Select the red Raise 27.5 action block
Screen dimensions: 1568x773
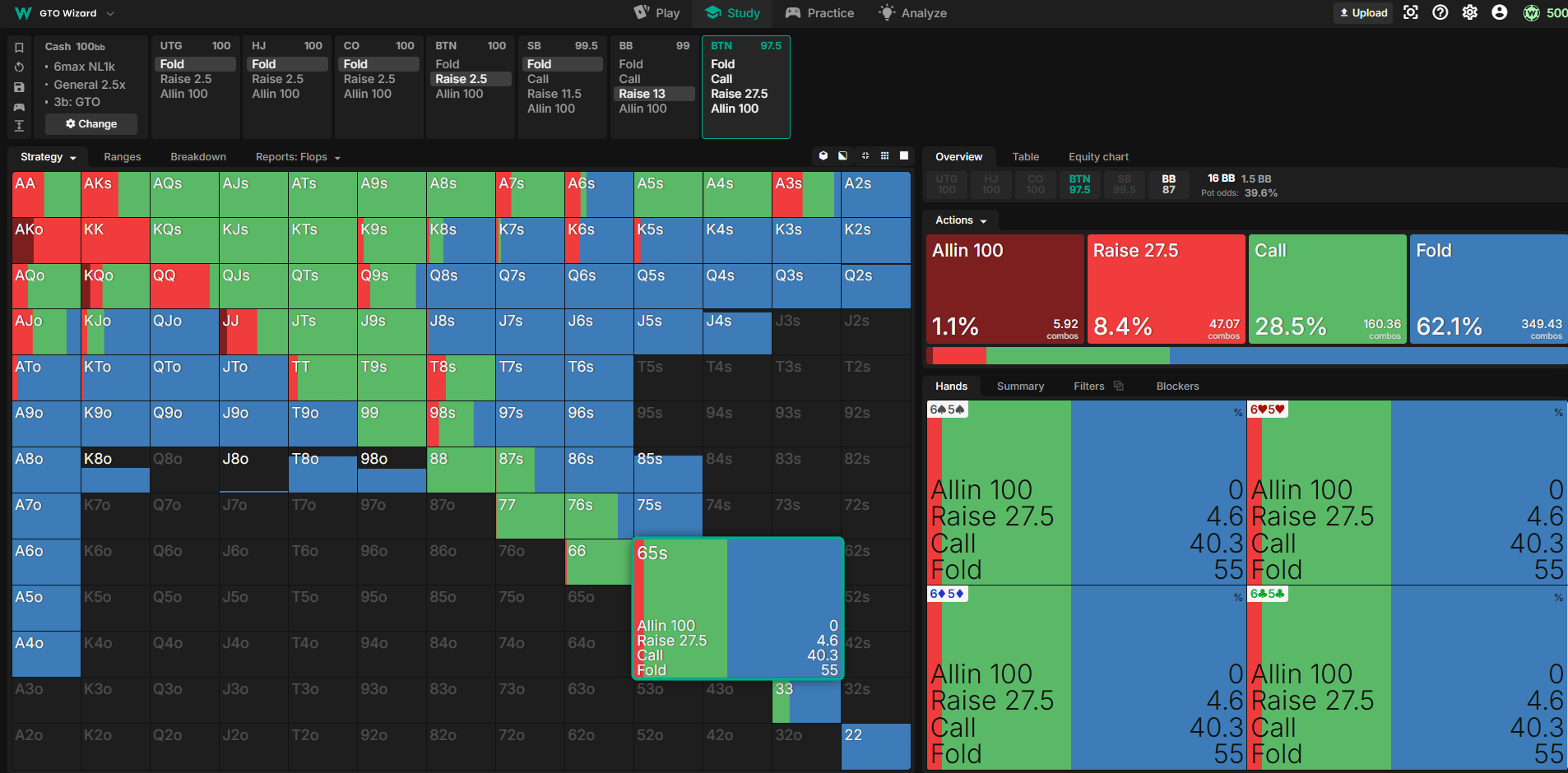pos(1167,289)
